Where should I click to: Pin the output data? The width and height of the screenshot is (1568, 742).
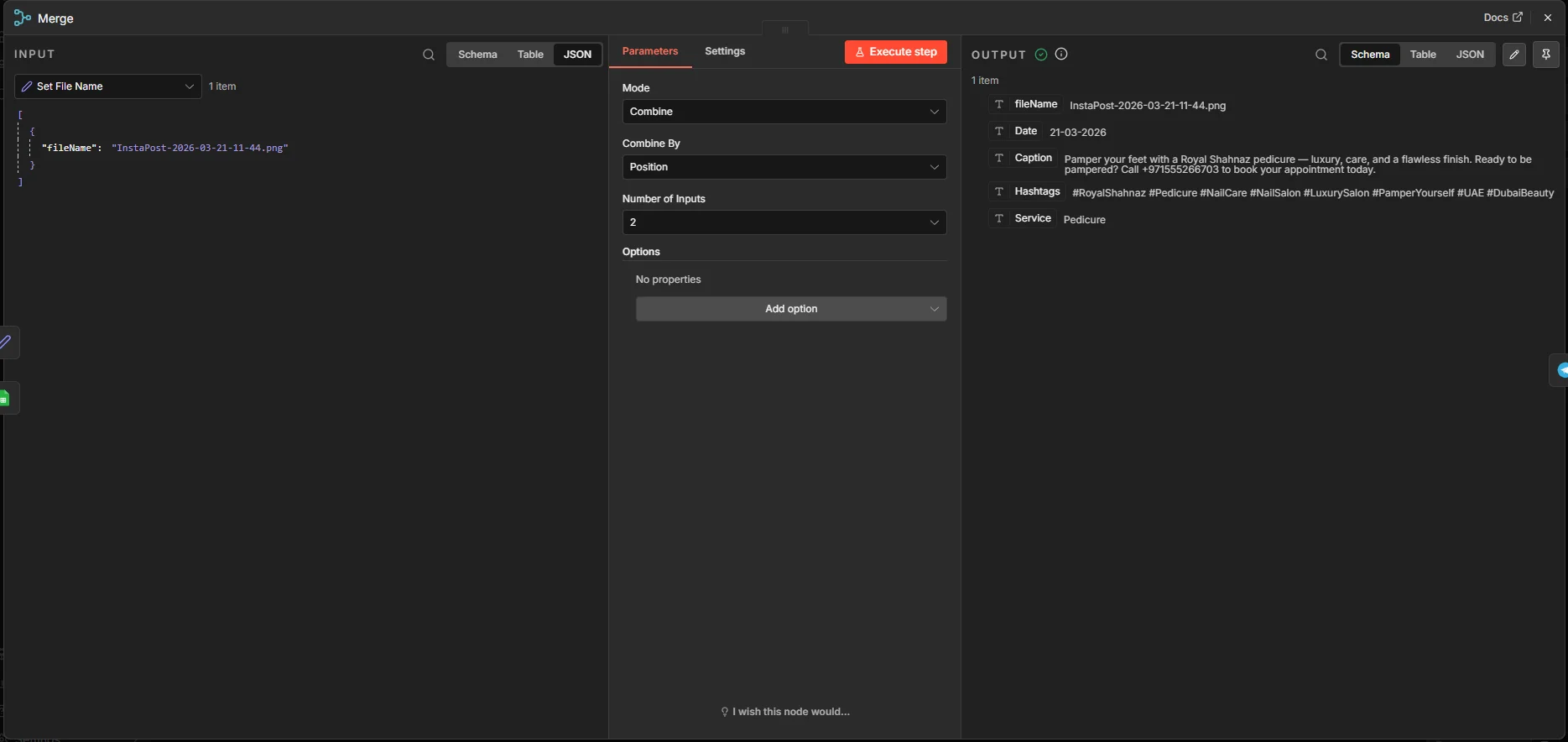1545,55
